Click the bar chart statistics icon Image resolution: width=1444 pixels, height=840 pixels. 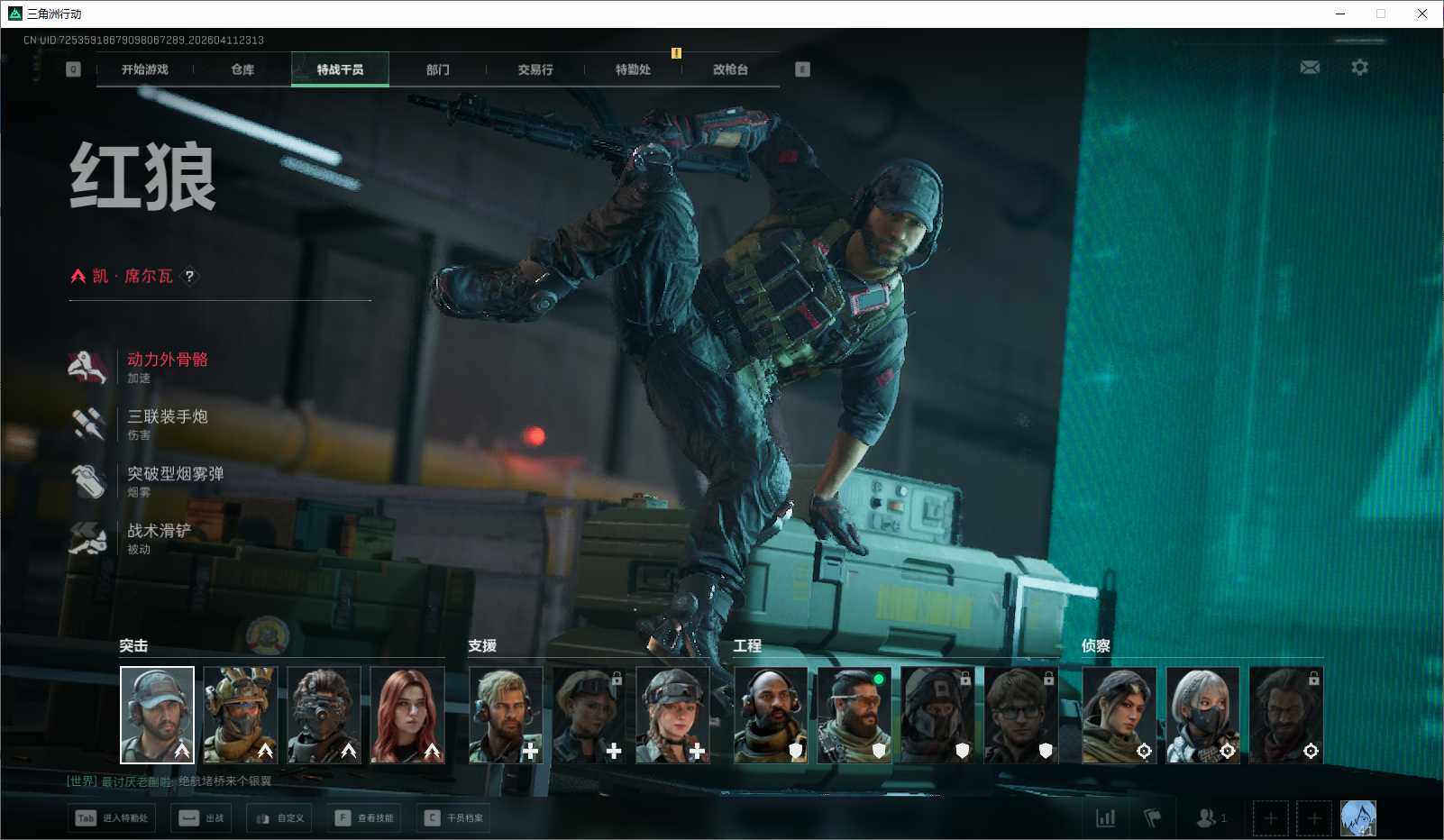[1105, 817]
